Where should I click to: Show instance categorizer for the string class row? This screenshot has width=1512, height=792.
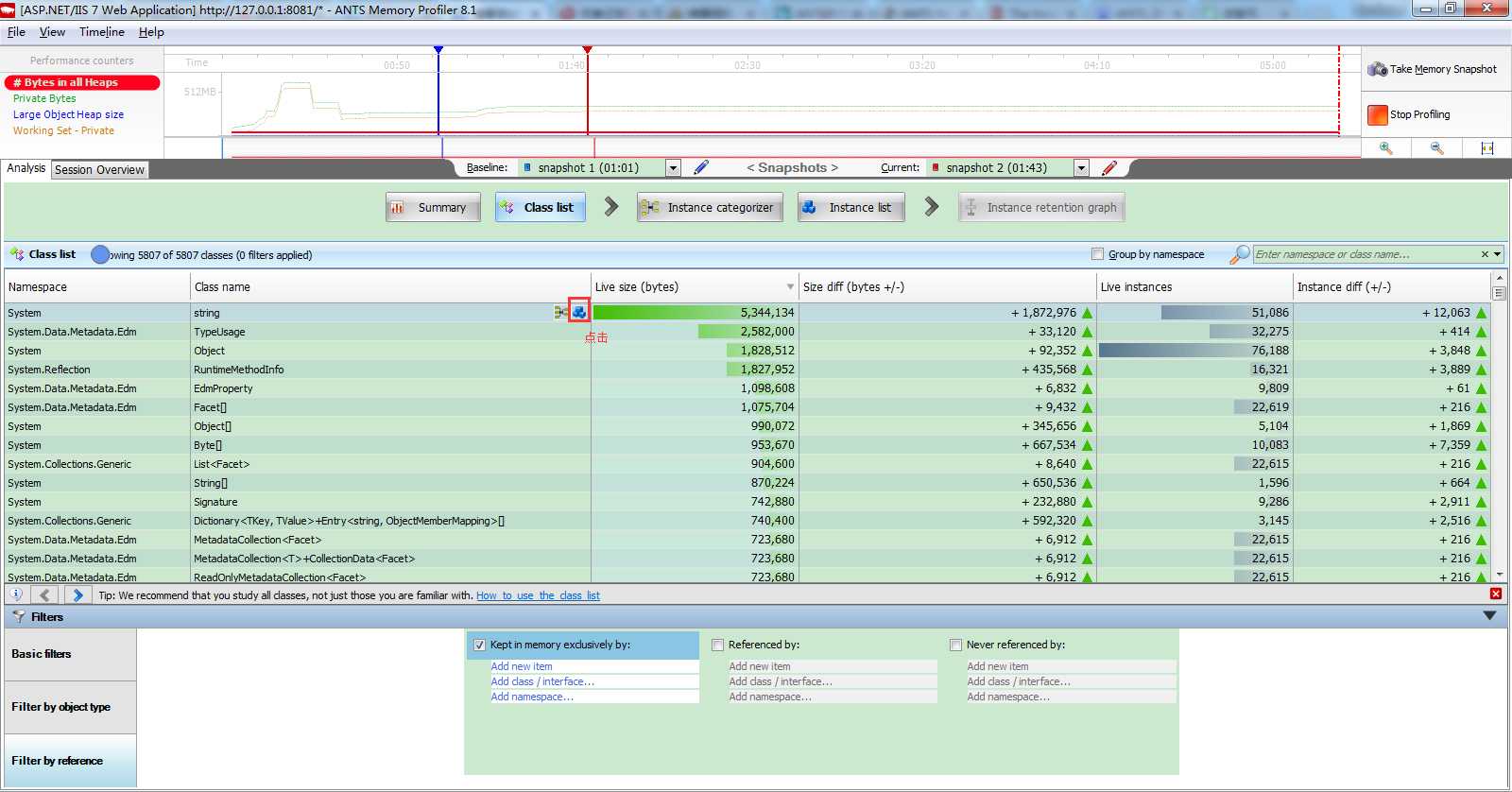click(x=561, y=312)
